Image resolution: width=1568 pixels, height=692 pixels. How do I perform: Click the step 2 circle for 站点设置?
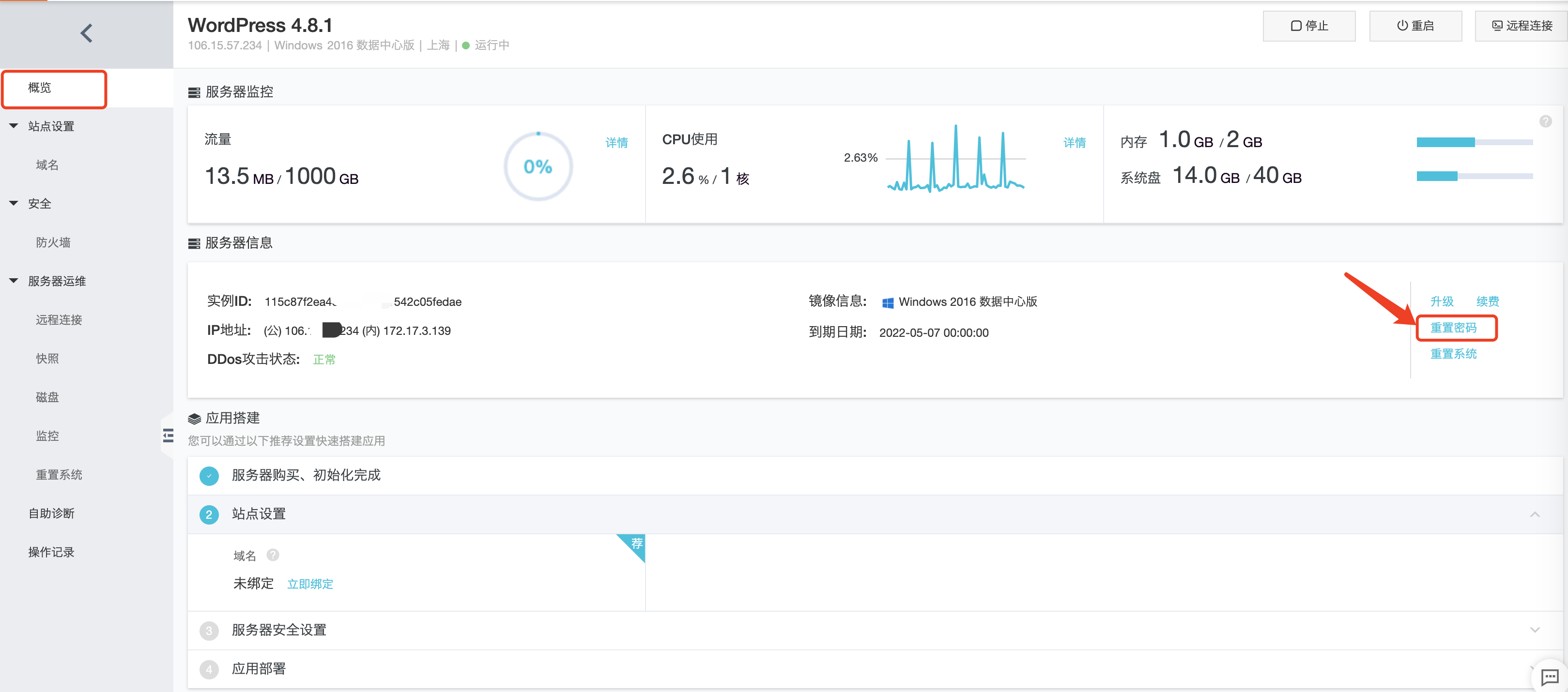pyautogui.click(x=209, y=514)
